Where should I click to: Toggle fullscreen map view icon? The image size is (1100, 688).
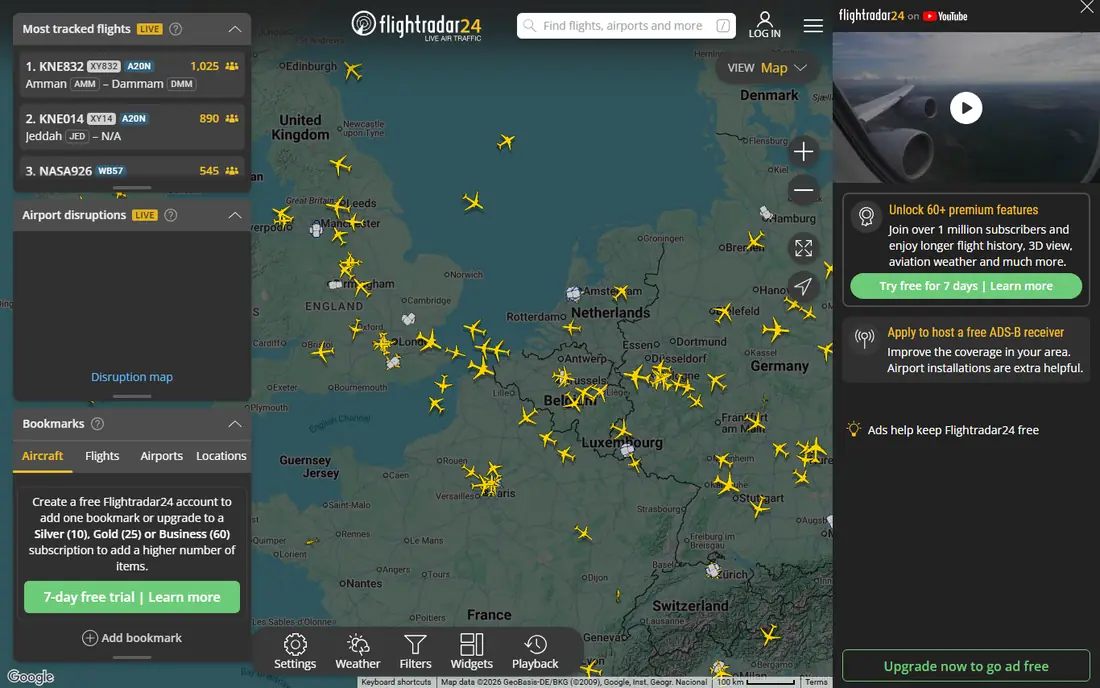(x=803, y=248)
